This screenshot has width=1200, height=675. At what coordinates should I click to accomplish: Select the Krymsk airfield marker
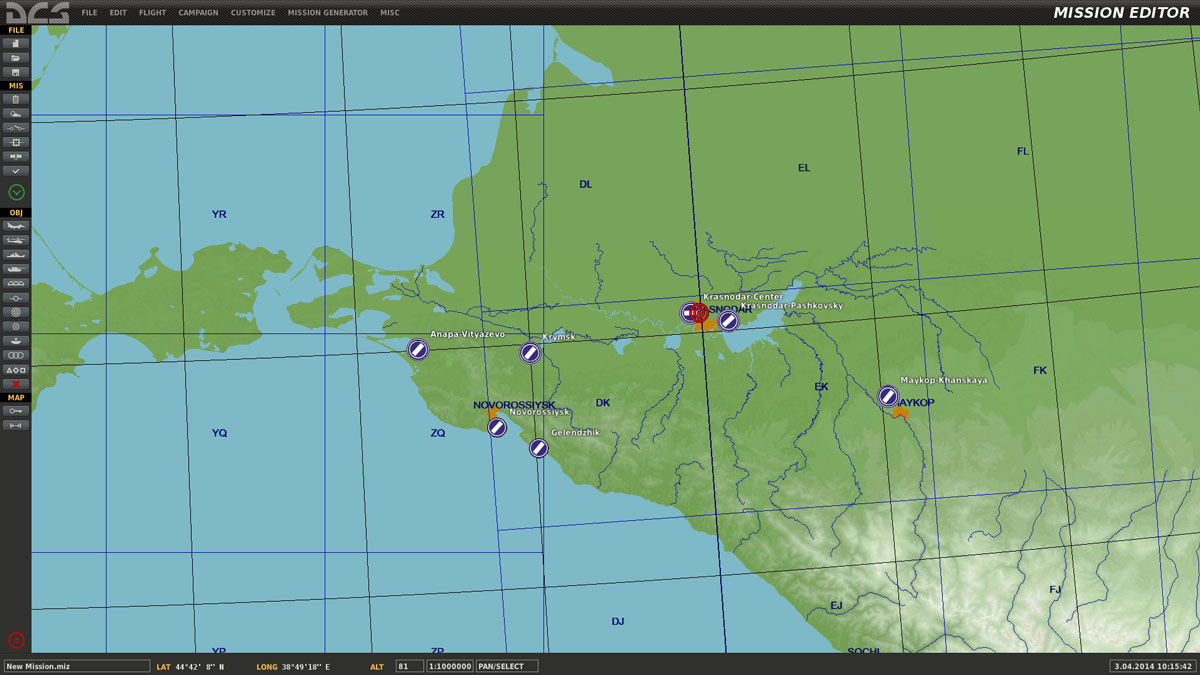(530, 352)
